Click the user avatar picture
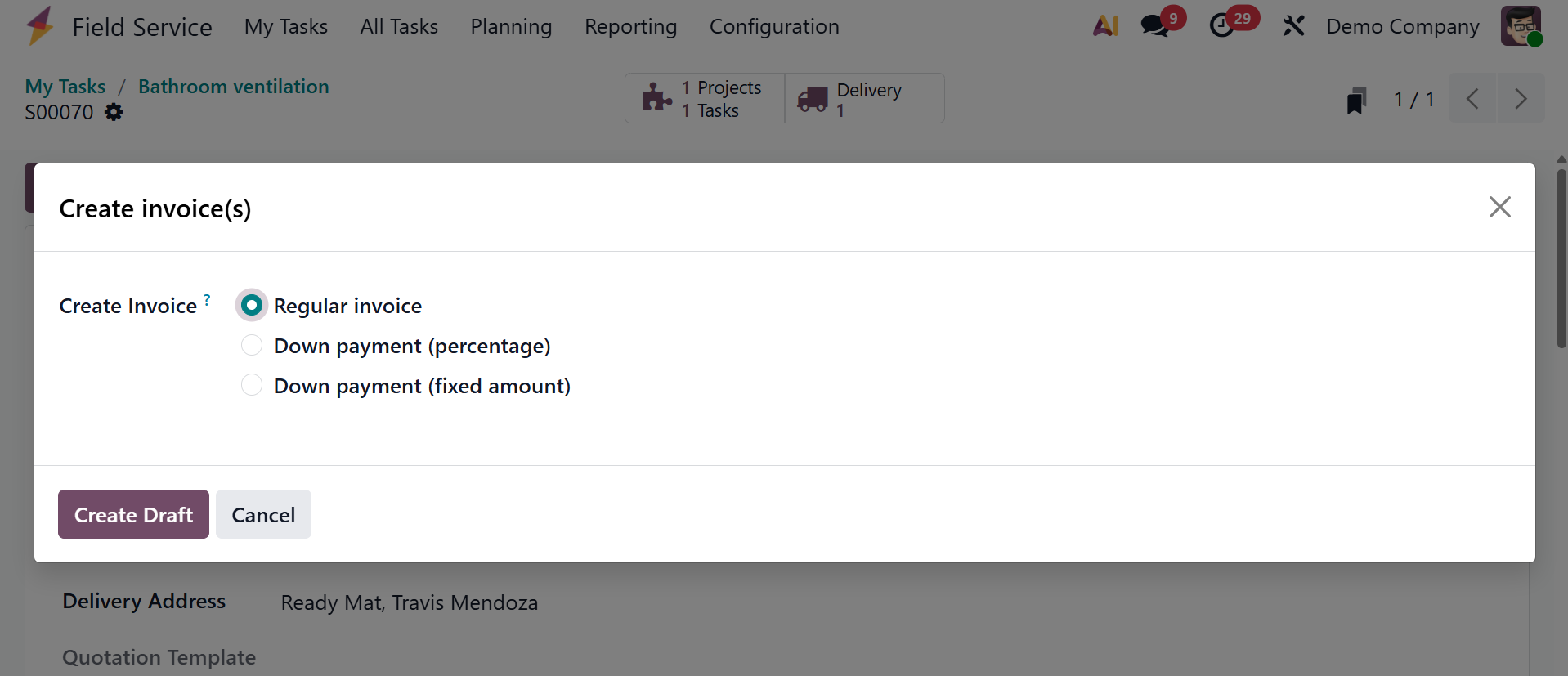 click(x=1521, y=26)
